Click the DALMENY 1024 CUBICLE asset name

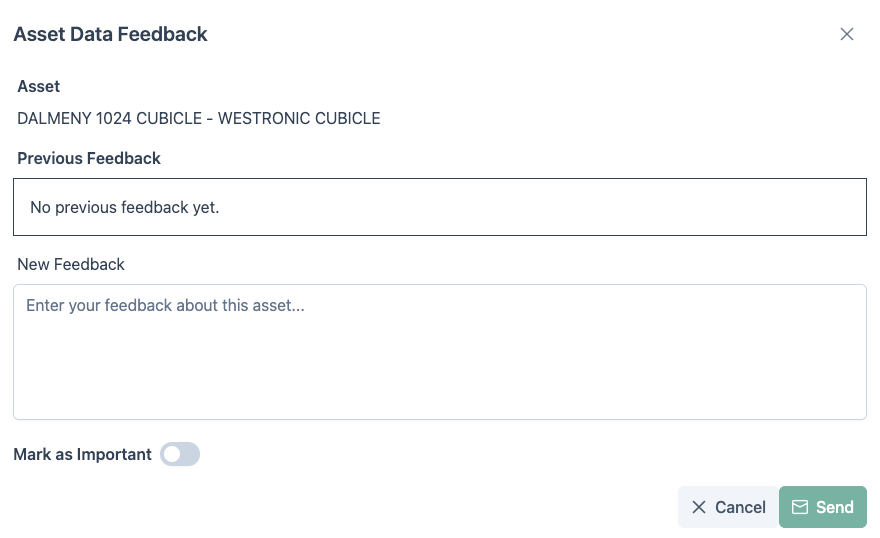tap(199, 119)
